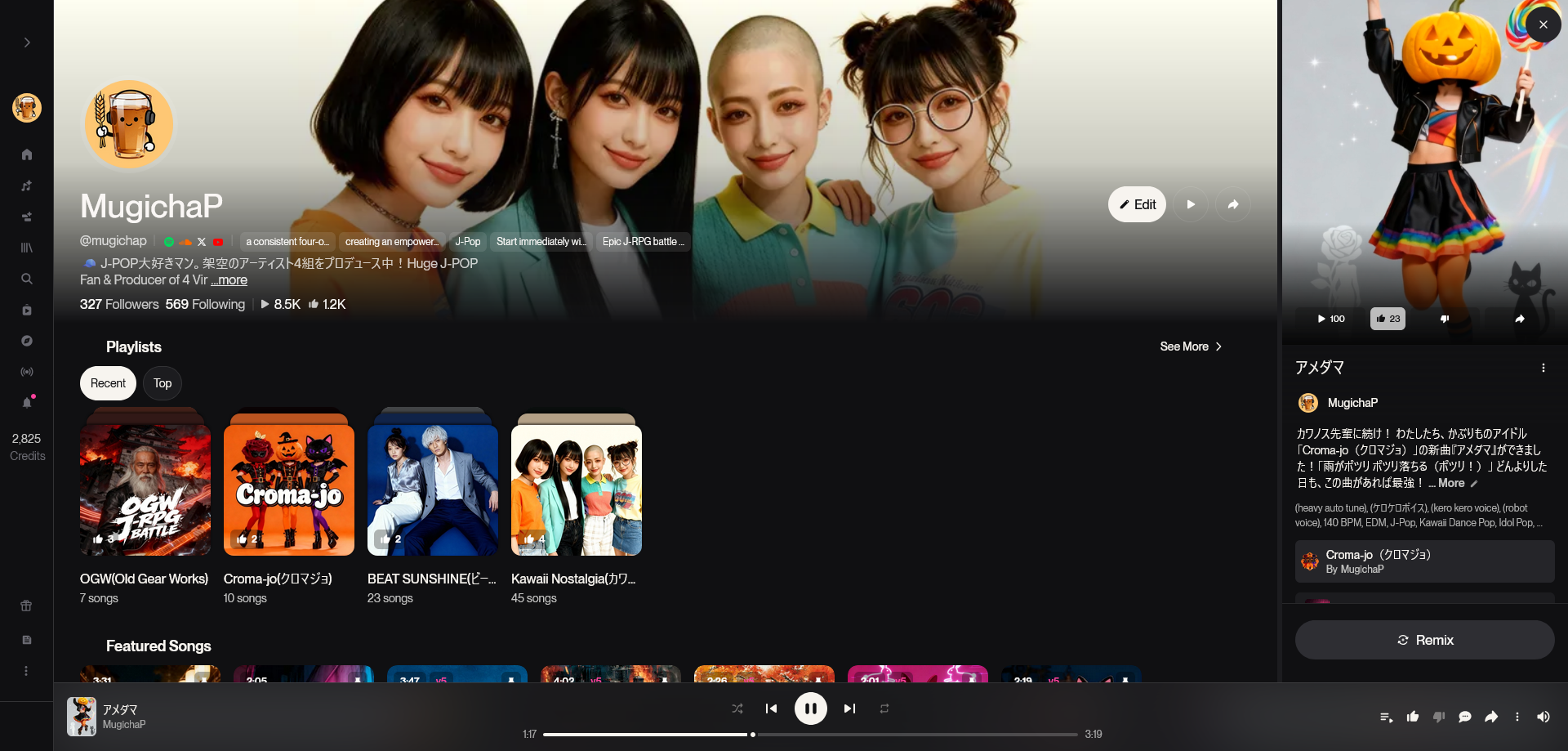
Task: Expand profile bio with ...more link
Action: pos(229,280)
